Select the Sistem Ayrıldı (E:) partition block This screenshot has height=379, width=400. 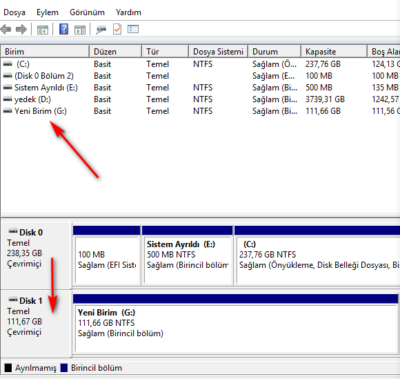tap(187, 256)
